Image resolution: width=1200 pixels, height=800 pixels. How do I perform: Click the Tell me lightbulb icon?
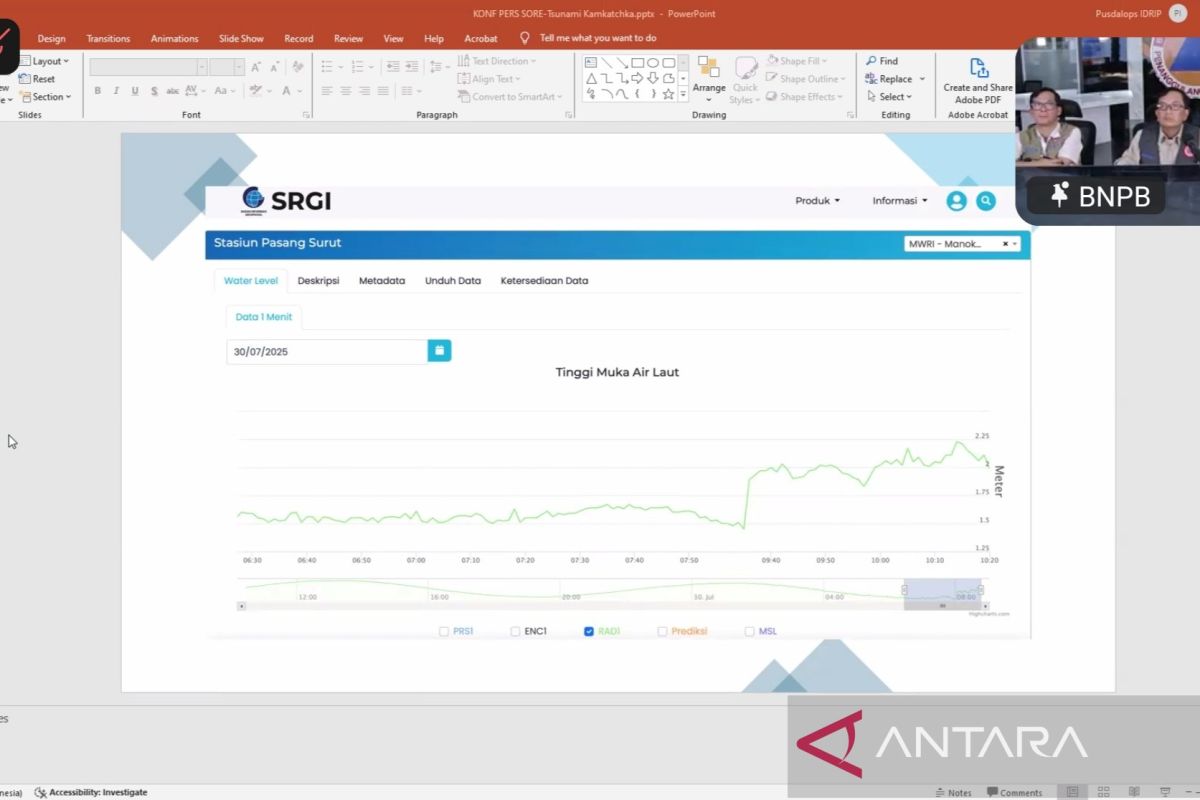pyautogui.click(x=524, y=38)
